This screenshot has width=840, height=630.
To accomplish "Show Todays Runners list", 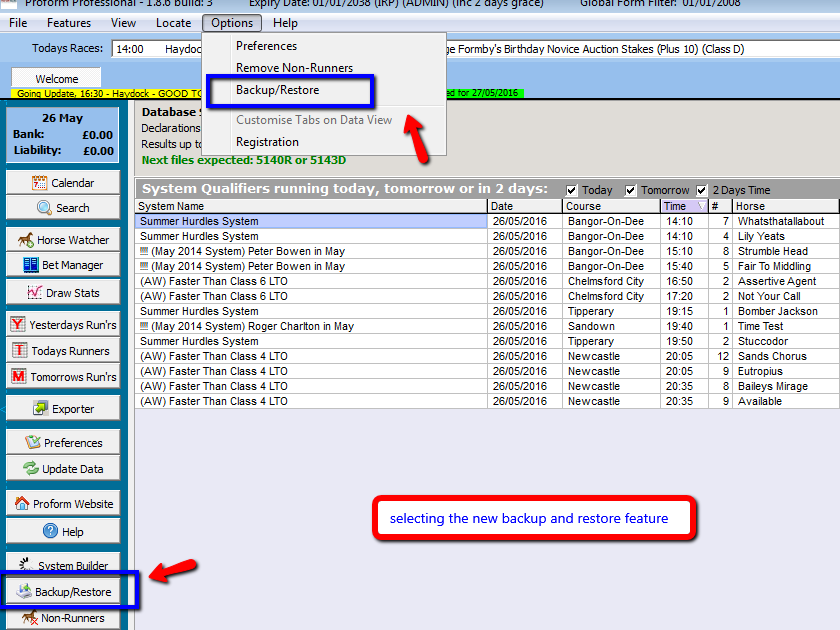I will [63, 351].
